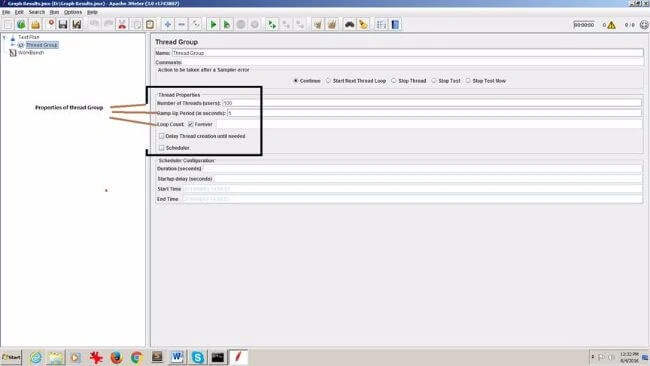The height and width of the screenshot is (366, 650).
Task: Open the Templates icon in toolbar
Action: pos(21,24)
